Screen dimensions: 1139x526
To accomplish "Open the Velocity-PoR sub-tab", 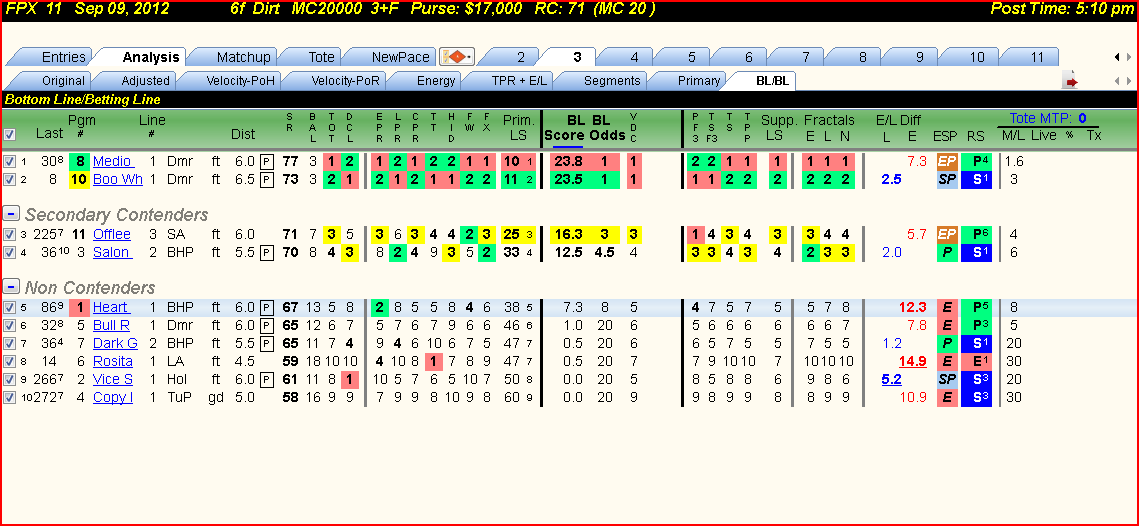I will point(345,81).
